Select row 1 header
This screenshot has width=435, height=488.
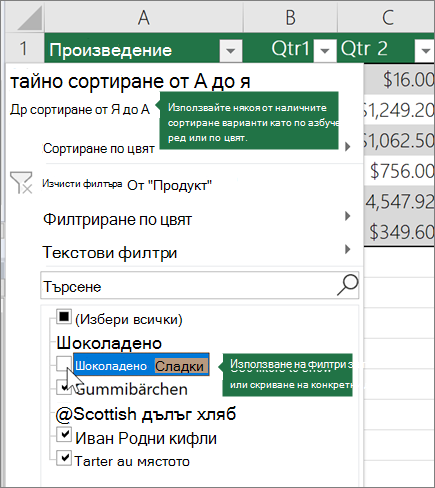click(x=23, y=48)
